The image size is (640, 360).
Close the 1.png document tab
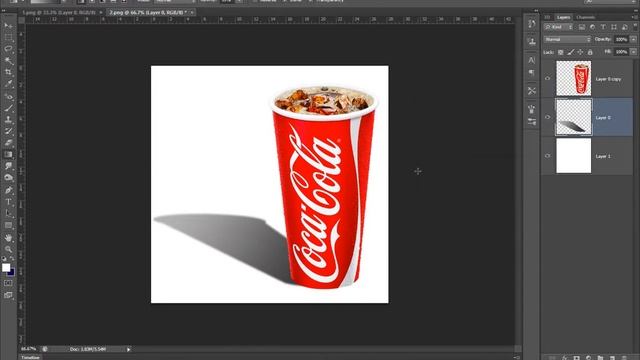(101, 13)
